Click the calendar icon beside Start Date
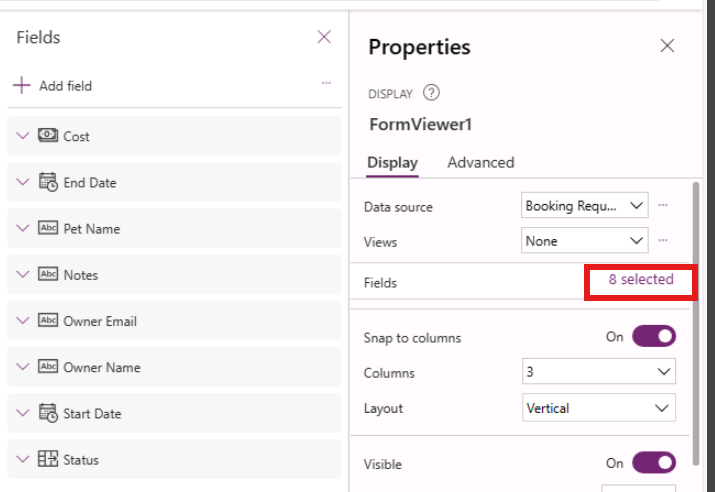The image size is (715, 492). 48,414
